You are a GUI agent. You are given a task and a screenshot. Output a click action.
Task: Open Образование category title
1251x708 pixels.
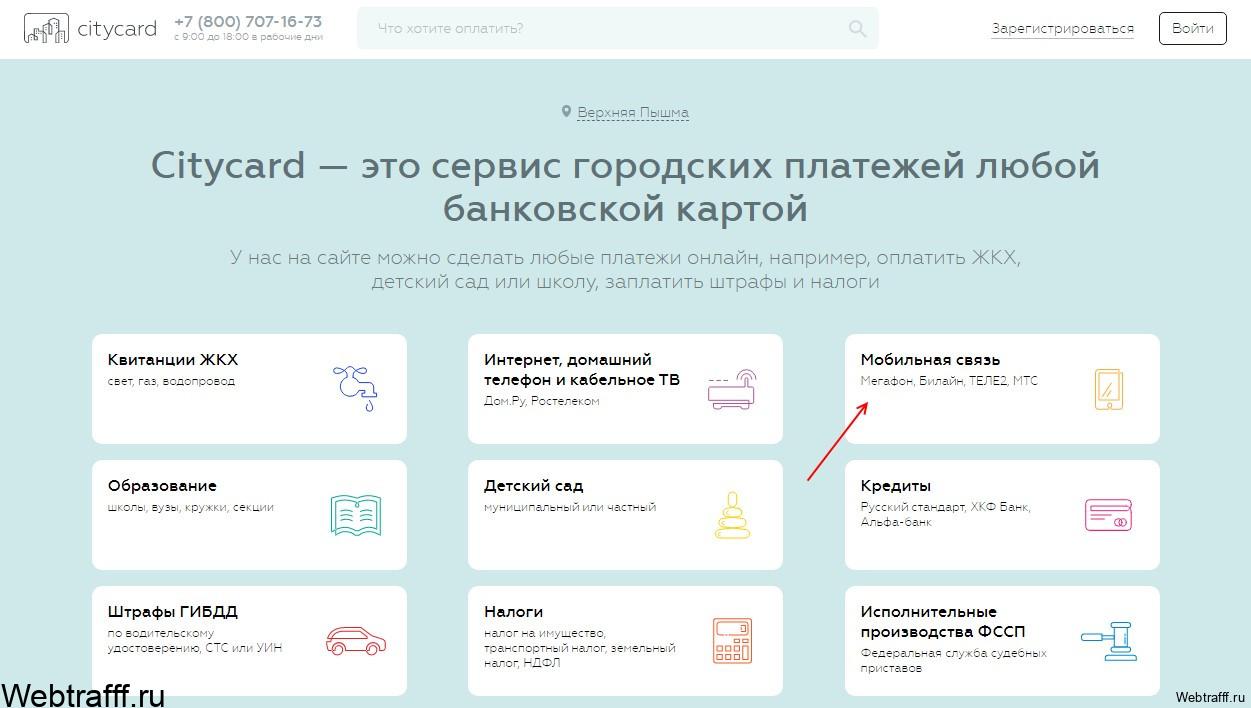pos(162,486)
